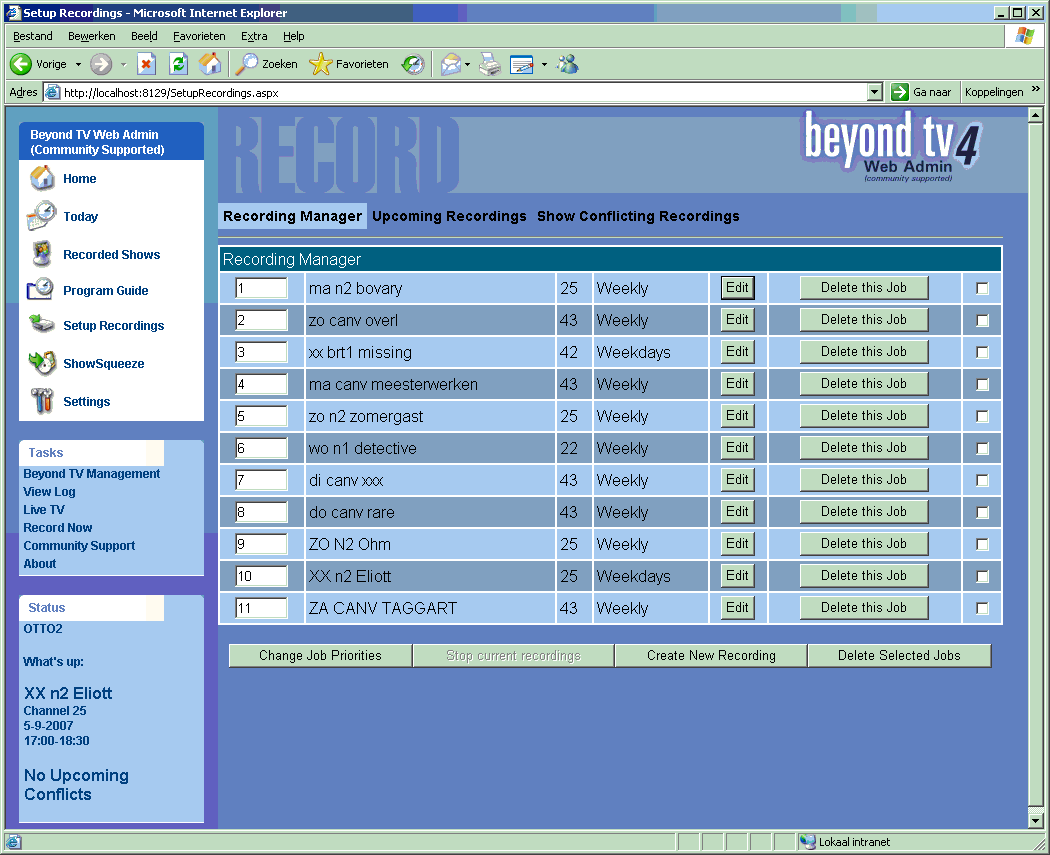The height and width of the screenshot is (855, 1050).
Task: Open the Live TV task link
Action: (44, 510)
